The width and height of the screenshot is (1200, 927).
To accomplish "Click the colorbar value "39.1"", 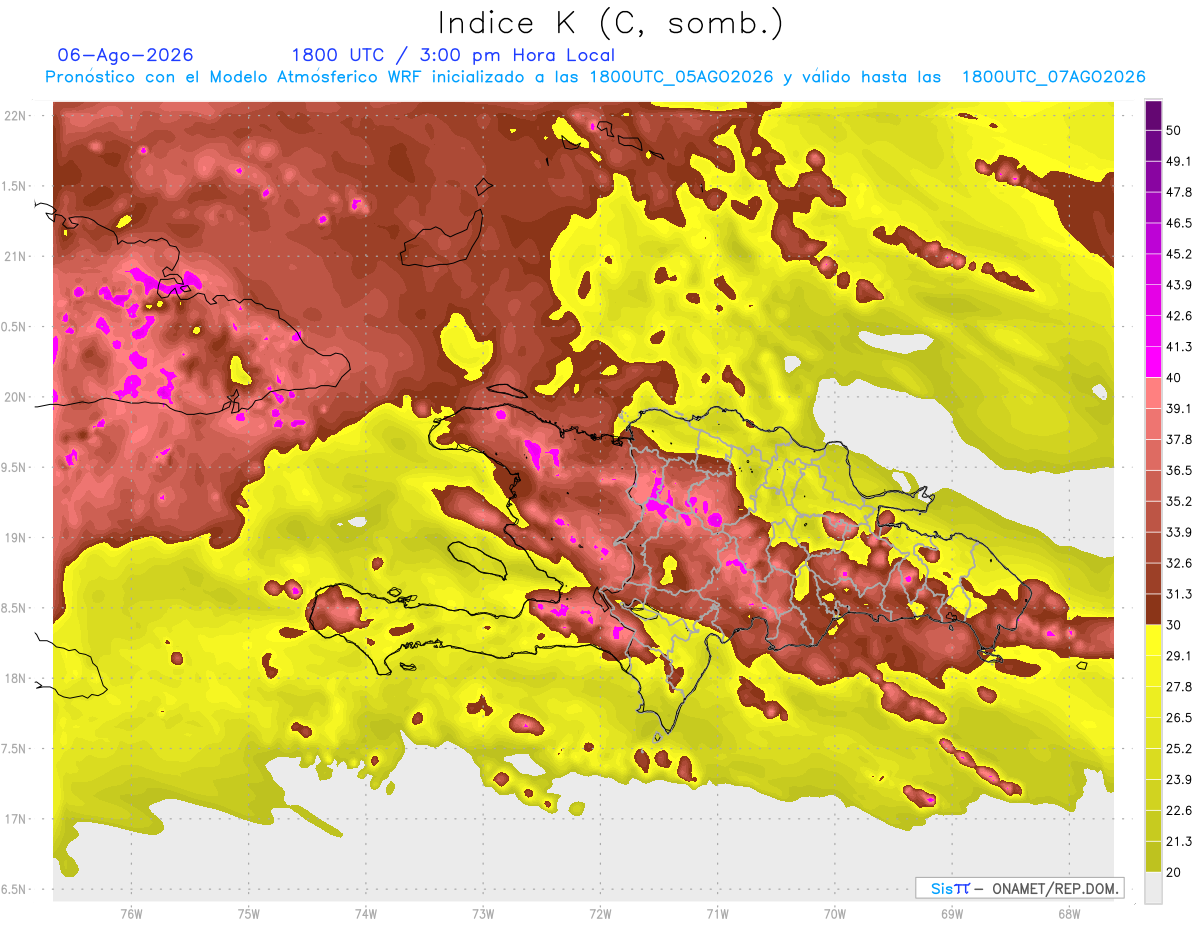I will [x=1178, y=408].
